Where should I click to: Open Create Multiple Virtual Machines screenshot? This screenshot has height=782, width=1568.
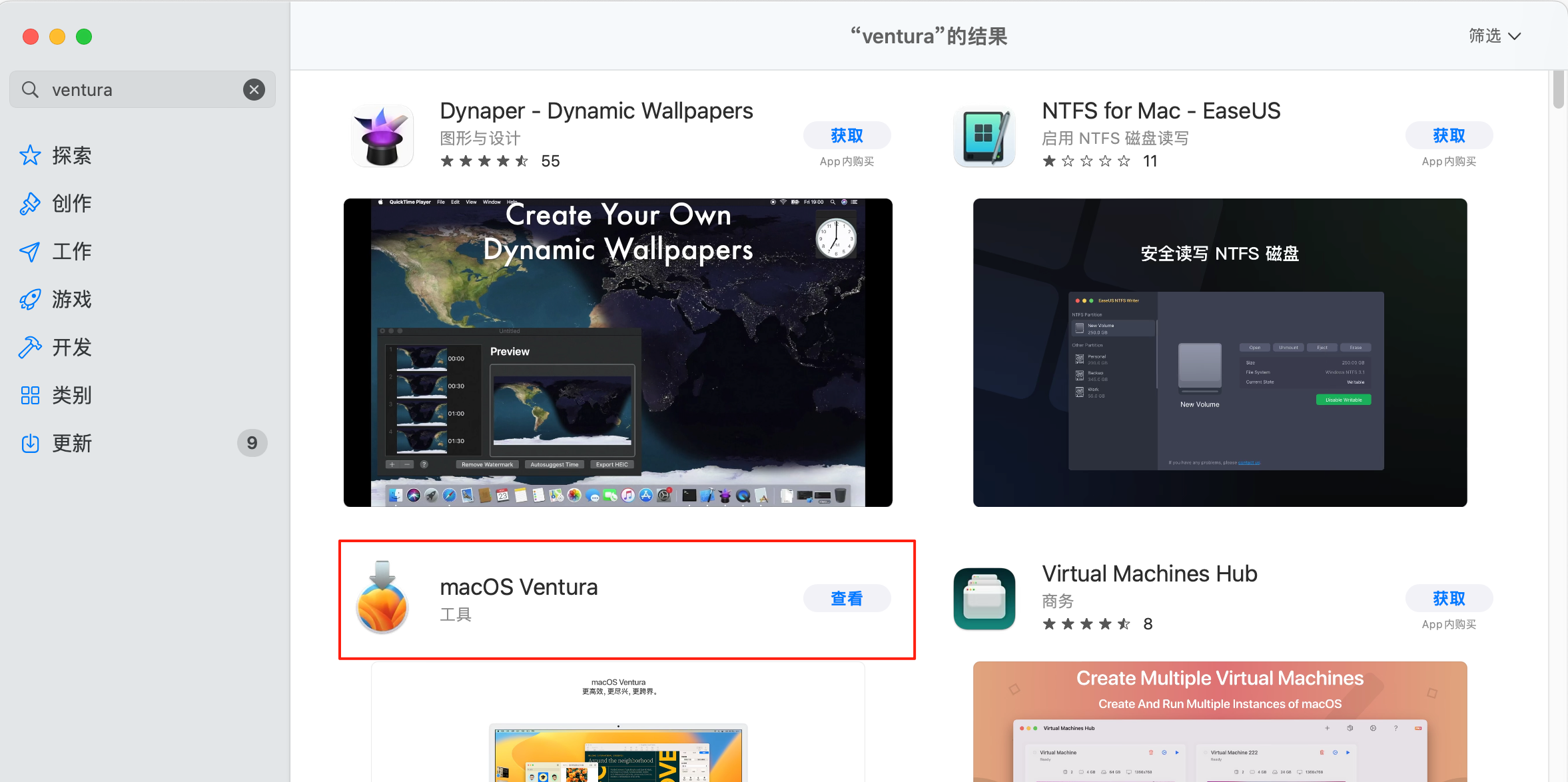pyautogui.click(x=1220, y=722)
